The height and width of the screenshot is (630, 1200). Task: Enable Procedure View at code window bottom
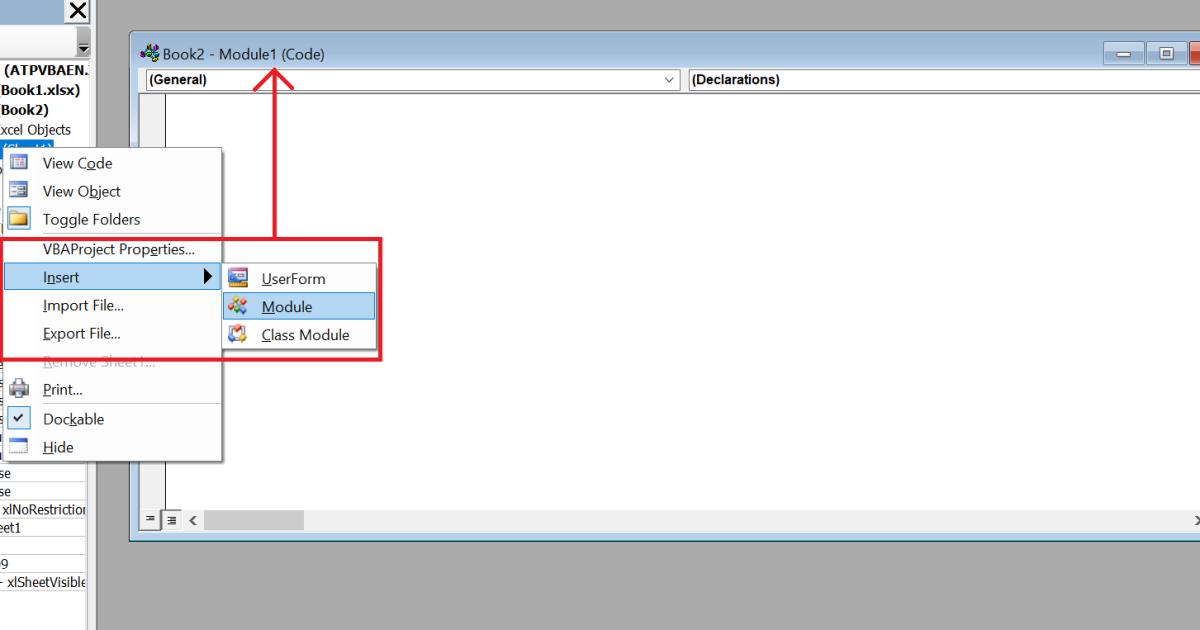[x=150, y=519]
